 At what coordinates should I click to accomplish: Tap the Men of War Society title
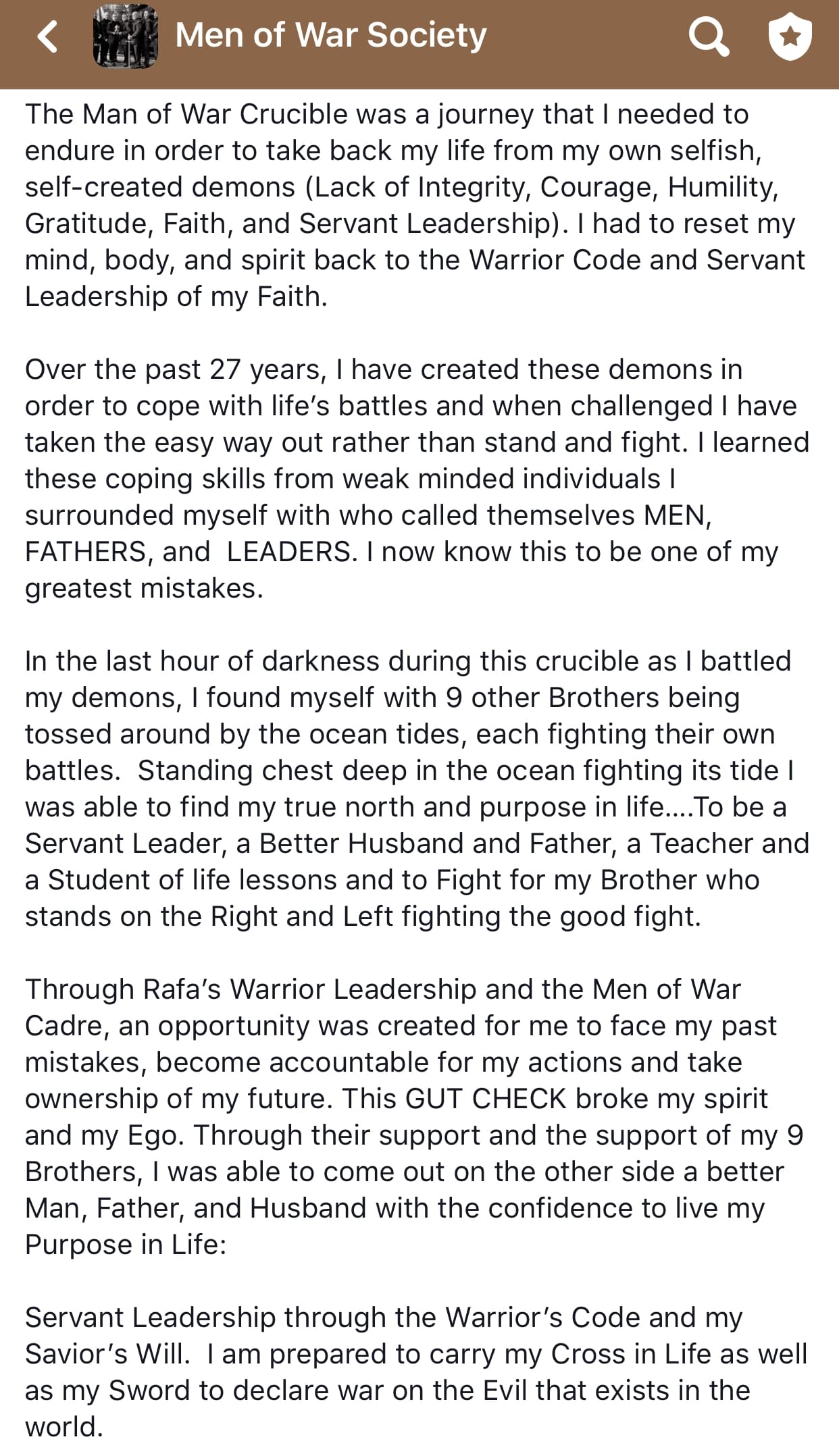(x=330, y=35)
